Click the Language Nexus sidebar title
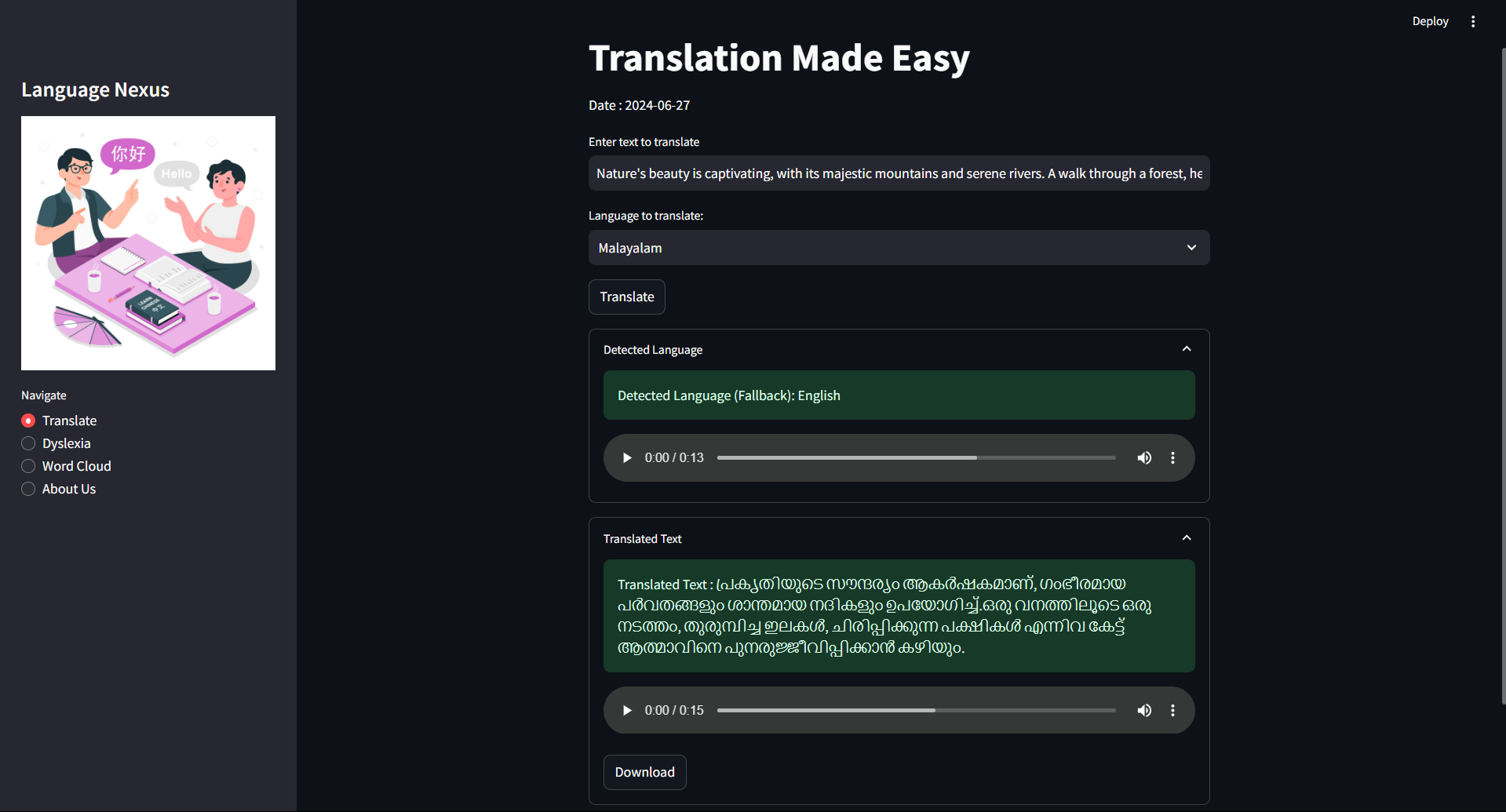 click(x=96, y=90)
